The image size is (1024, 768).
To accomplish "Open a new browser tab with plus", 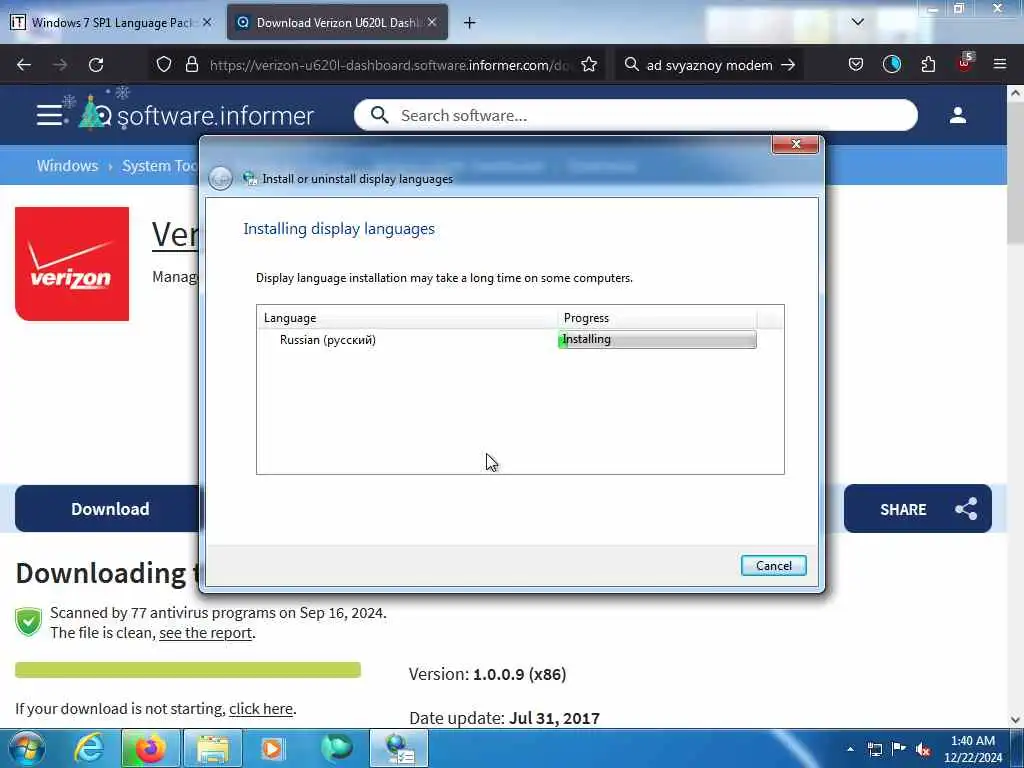I will [x=470, y=23].
